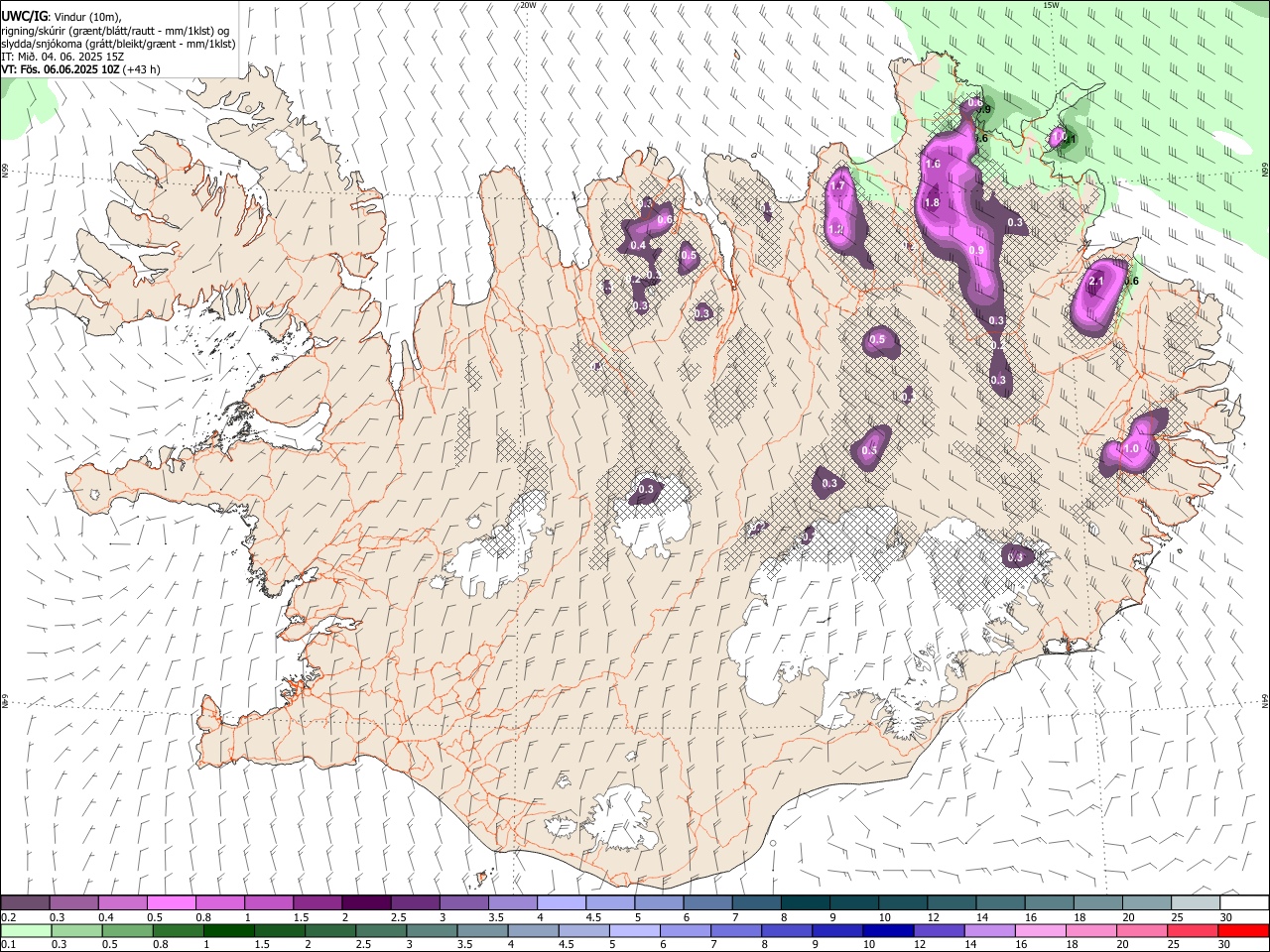The image size is (1270, 952).
Task: Pick the darkest green 1–1.5 rain legend swatch
Action: (229, 931)
